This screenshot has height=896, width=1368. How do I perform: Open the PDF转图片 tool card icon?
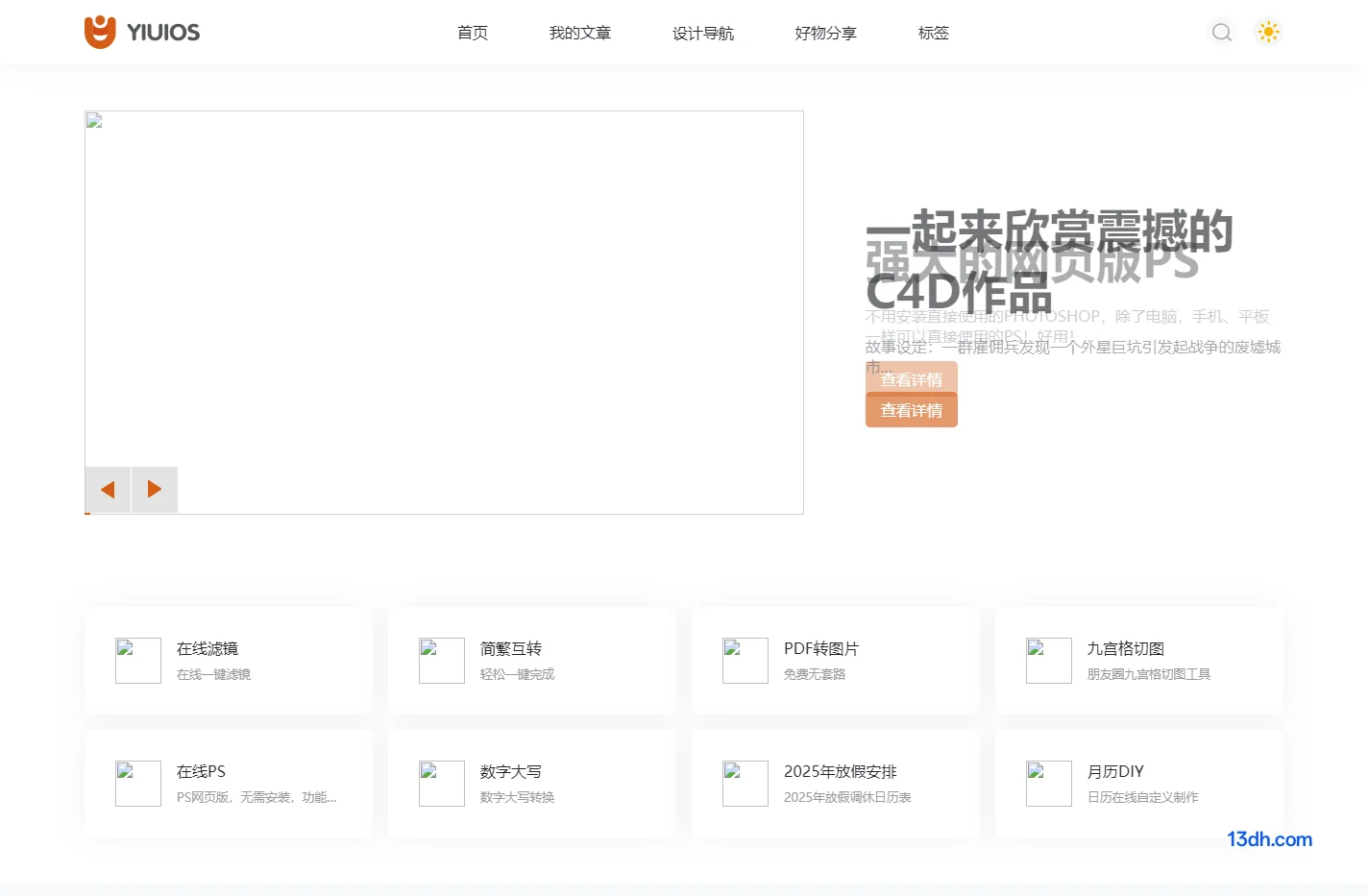click(x=745, y=661)
